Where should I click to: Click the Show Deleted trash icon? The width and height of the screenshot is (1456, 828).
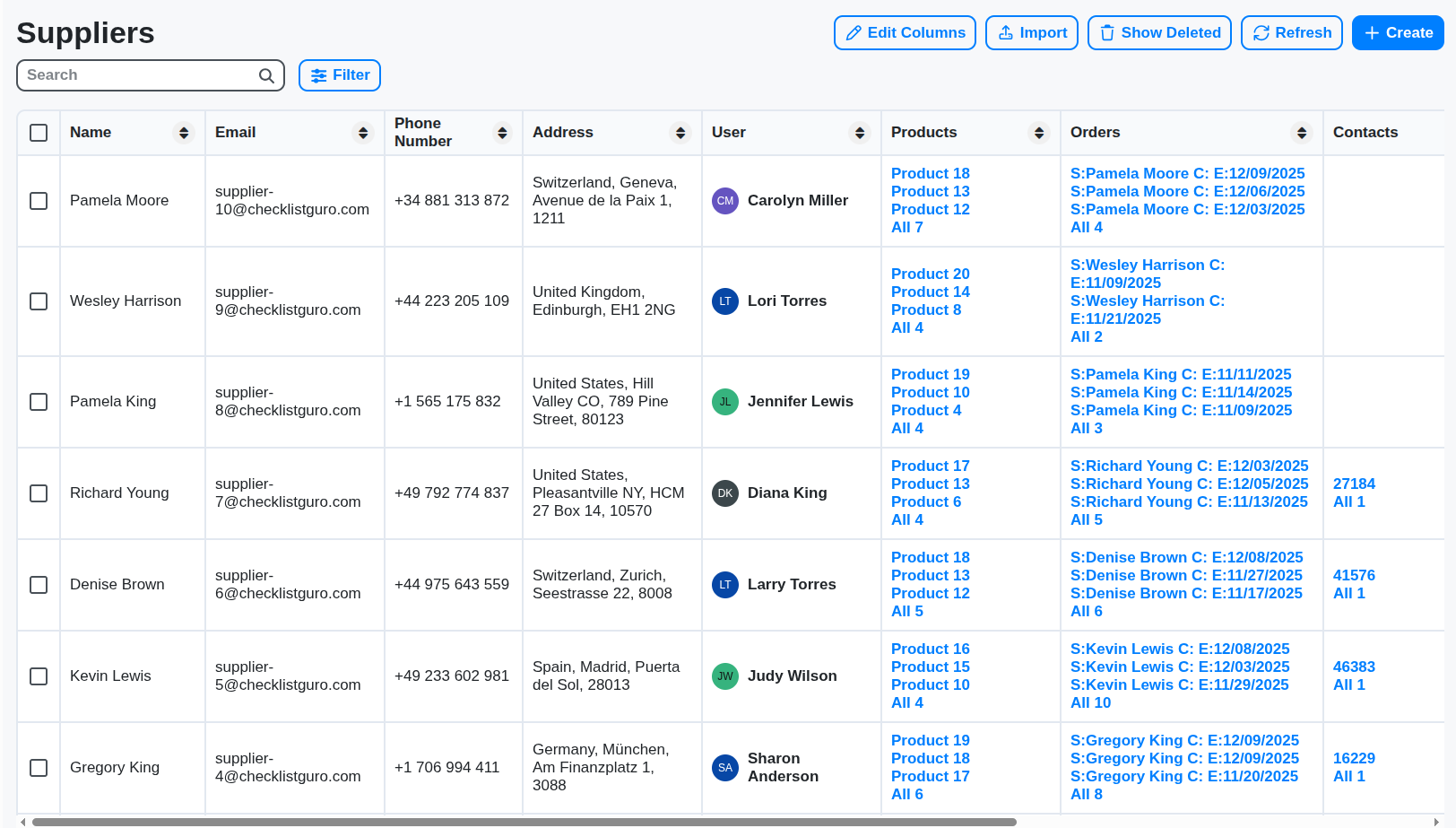pos(1106,32)
